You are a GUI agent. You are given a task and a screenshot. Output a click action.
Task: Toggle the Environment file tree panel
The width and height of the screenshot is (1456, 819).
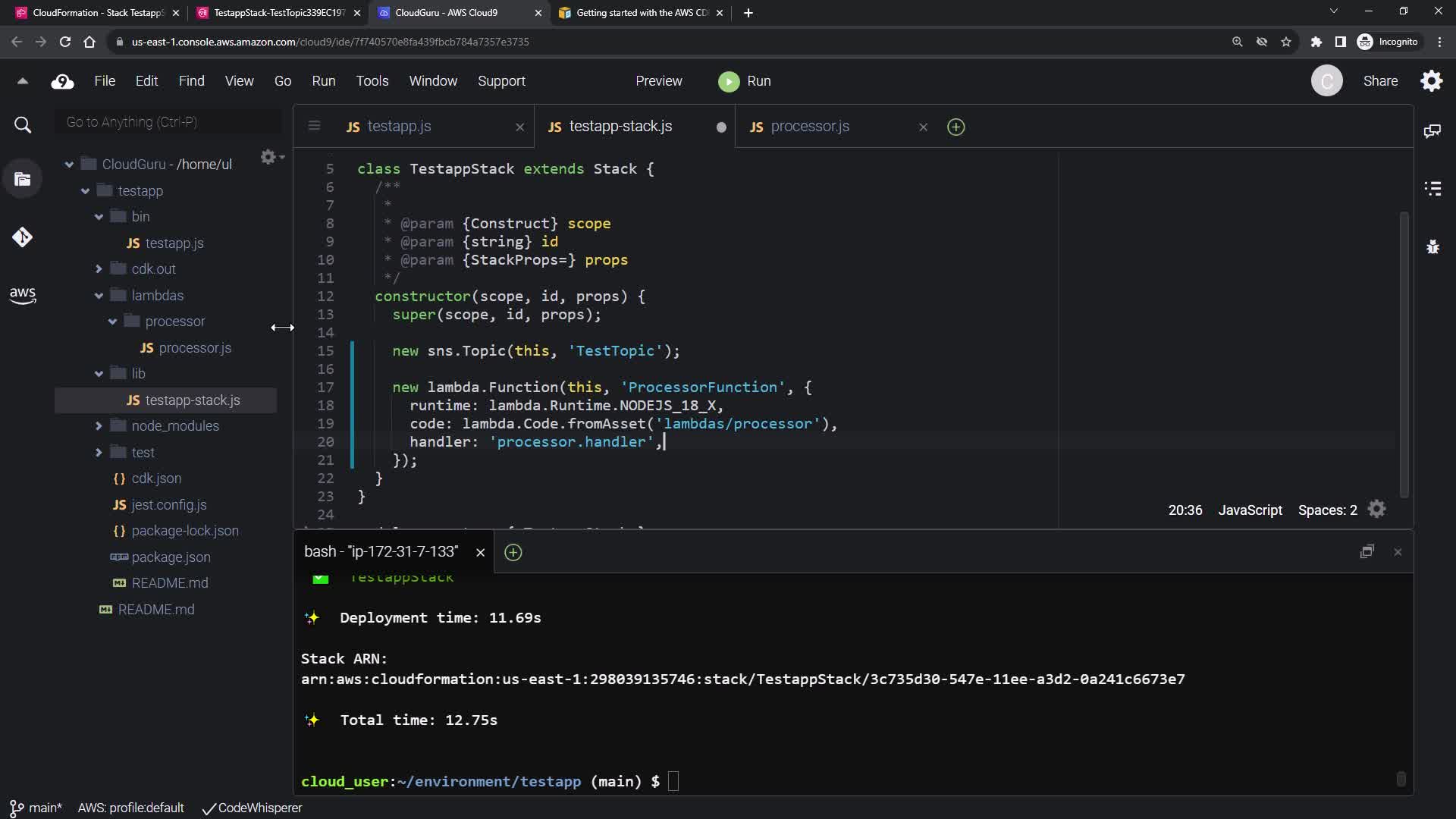point(23,180)
